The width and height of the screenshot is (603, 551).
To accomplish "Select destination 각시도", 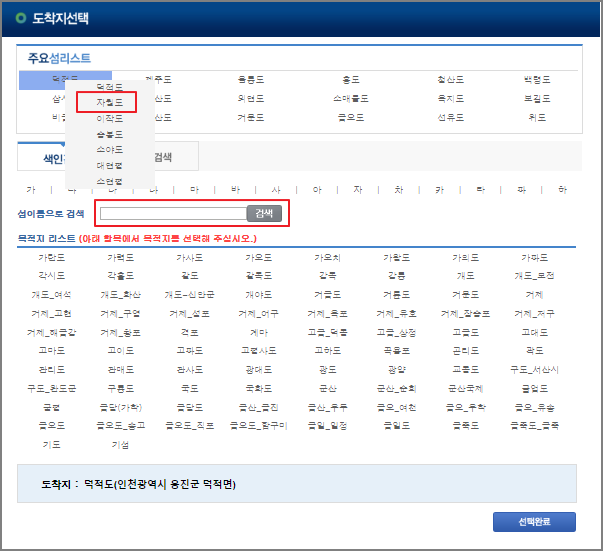I will (x=52, y=276).
